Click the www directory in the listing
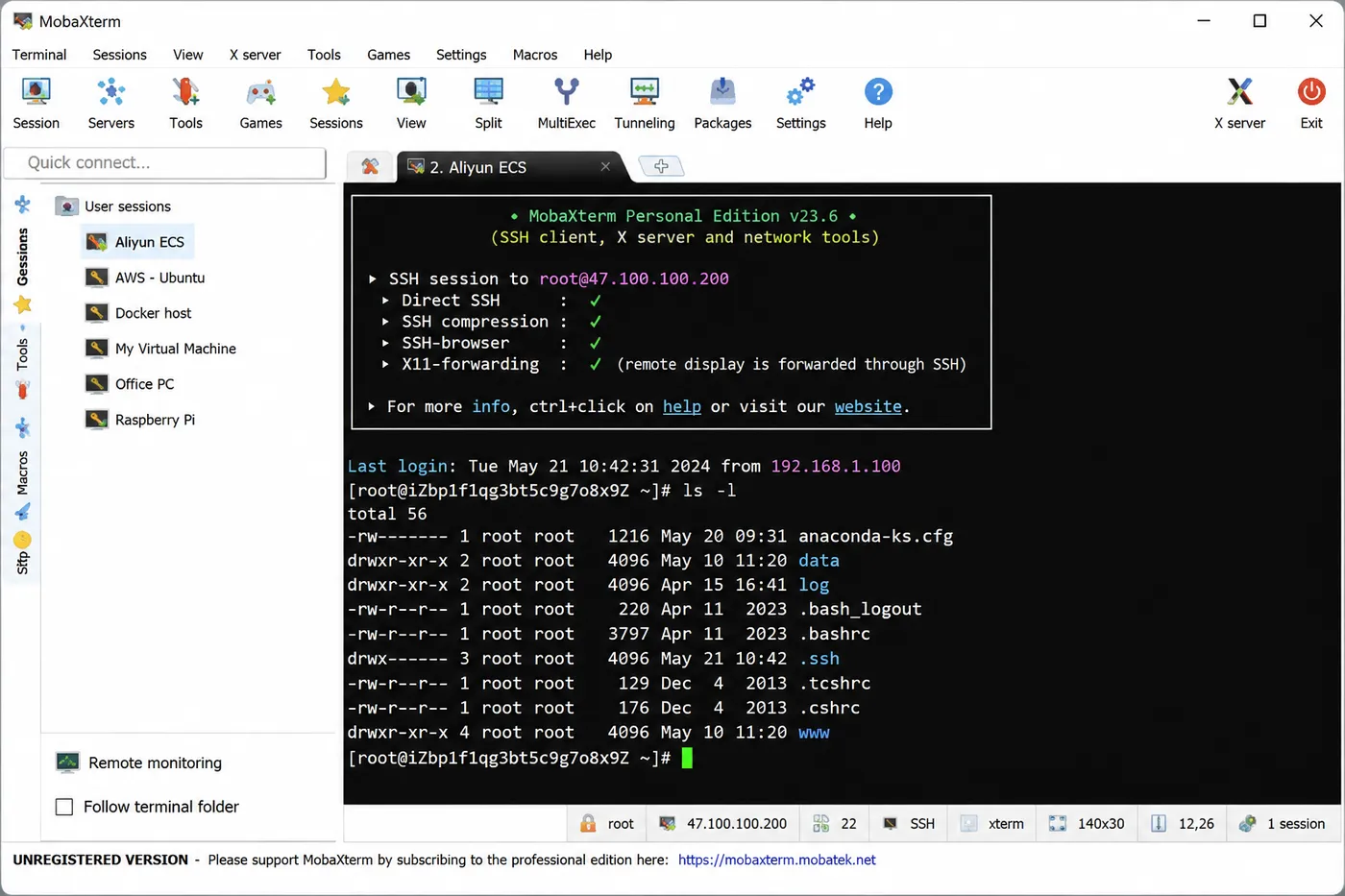 pos(814,733)
